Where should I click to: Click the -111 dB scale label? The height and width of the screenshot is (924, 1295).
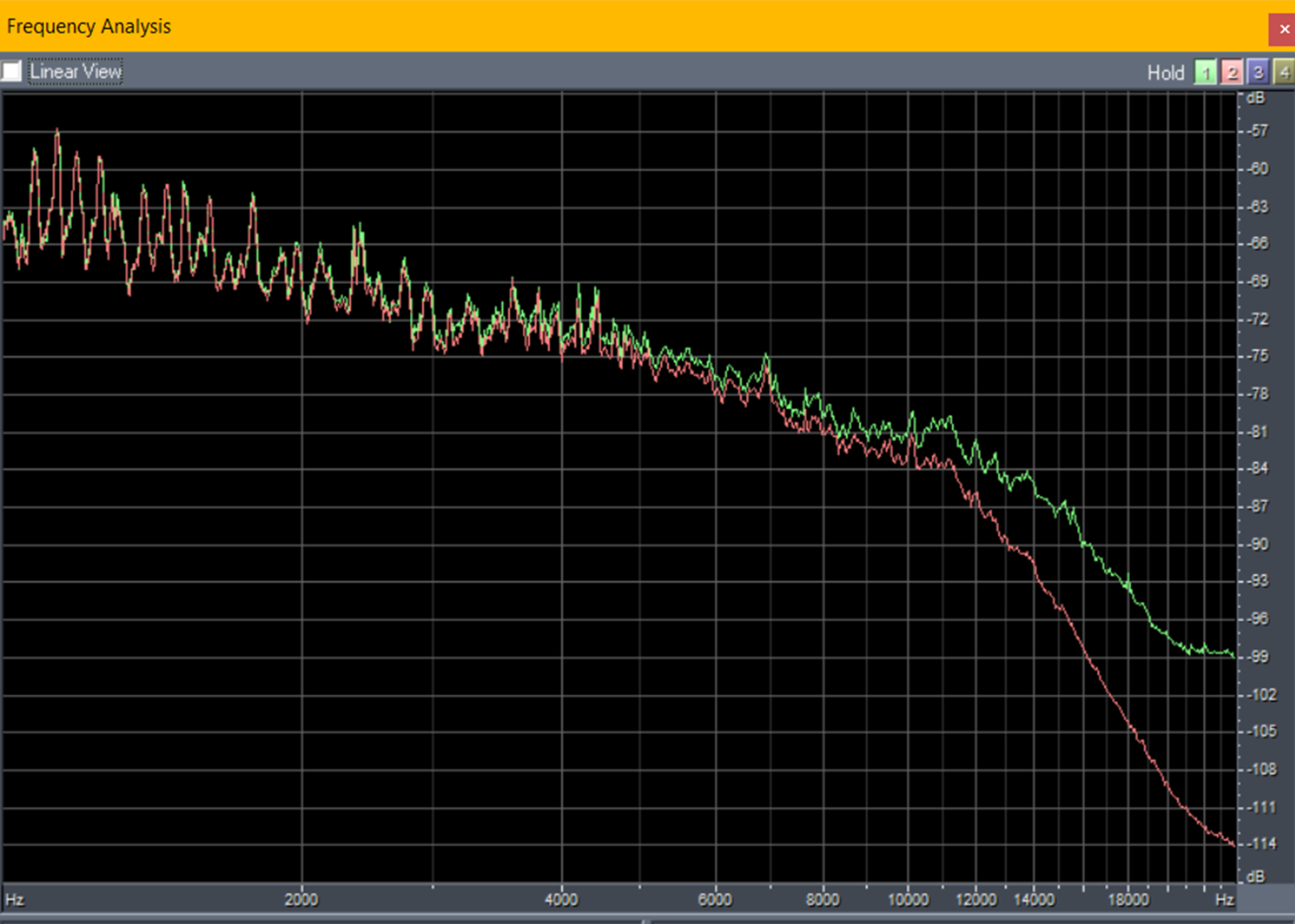click(x=1262, y=807)
